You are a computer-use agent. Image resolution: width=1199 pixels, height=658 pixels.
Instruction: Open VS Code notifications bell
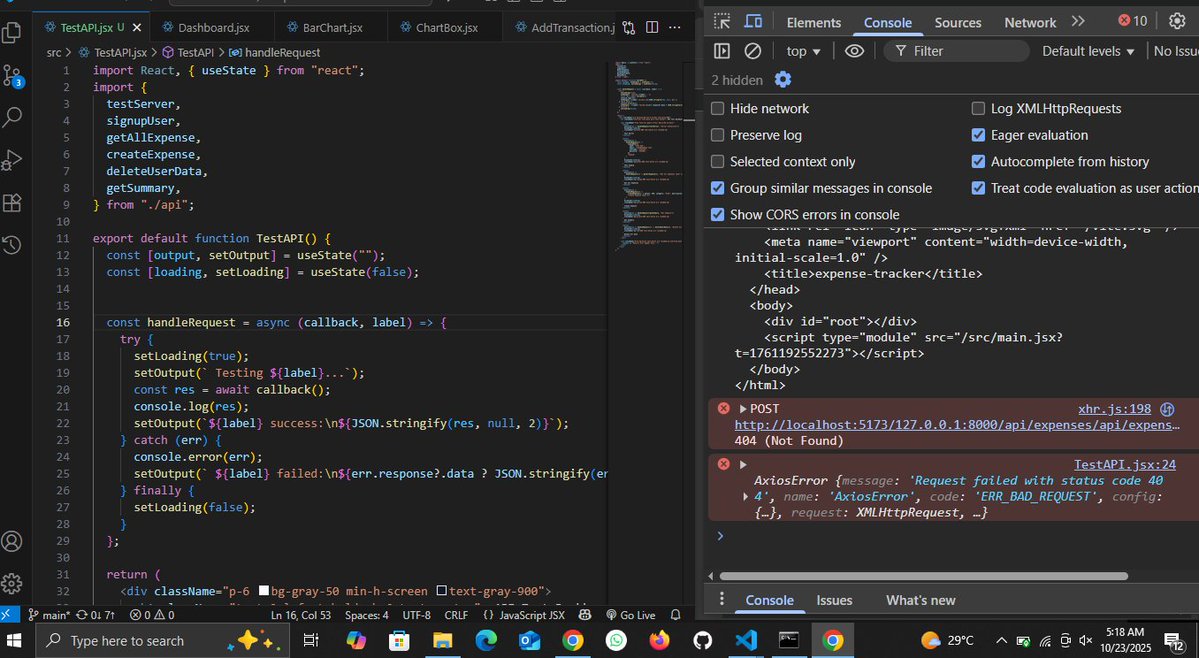[x=675, y=614]
